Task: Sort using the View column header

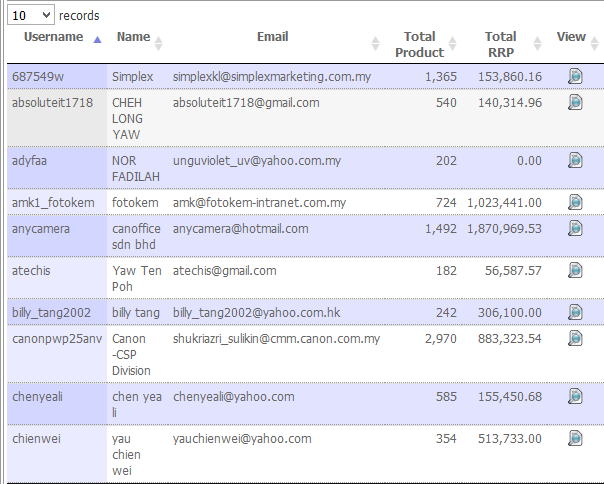Action: coord(572,37)
